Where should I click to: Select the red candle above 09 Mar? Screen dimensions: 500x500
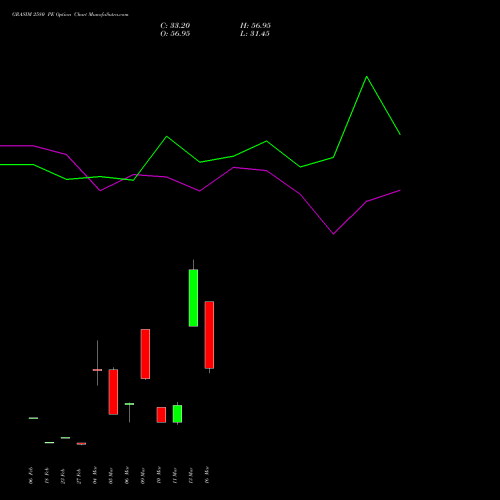coord(145,354)
